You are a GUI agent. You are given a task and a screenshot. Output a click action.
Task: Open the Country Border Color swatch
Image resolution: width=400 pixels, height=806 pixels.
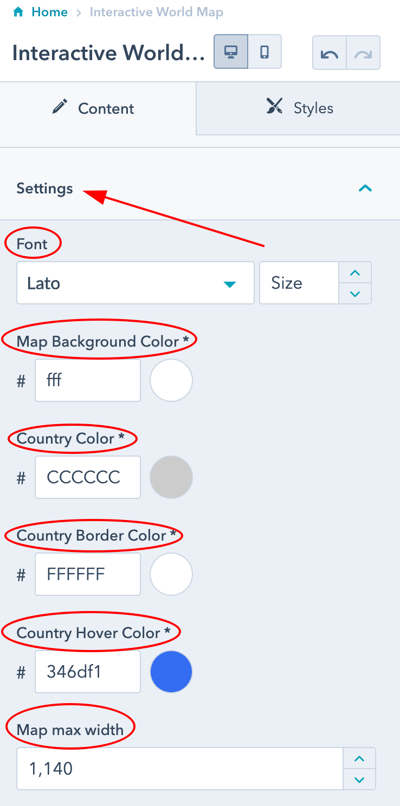(171, 574)
